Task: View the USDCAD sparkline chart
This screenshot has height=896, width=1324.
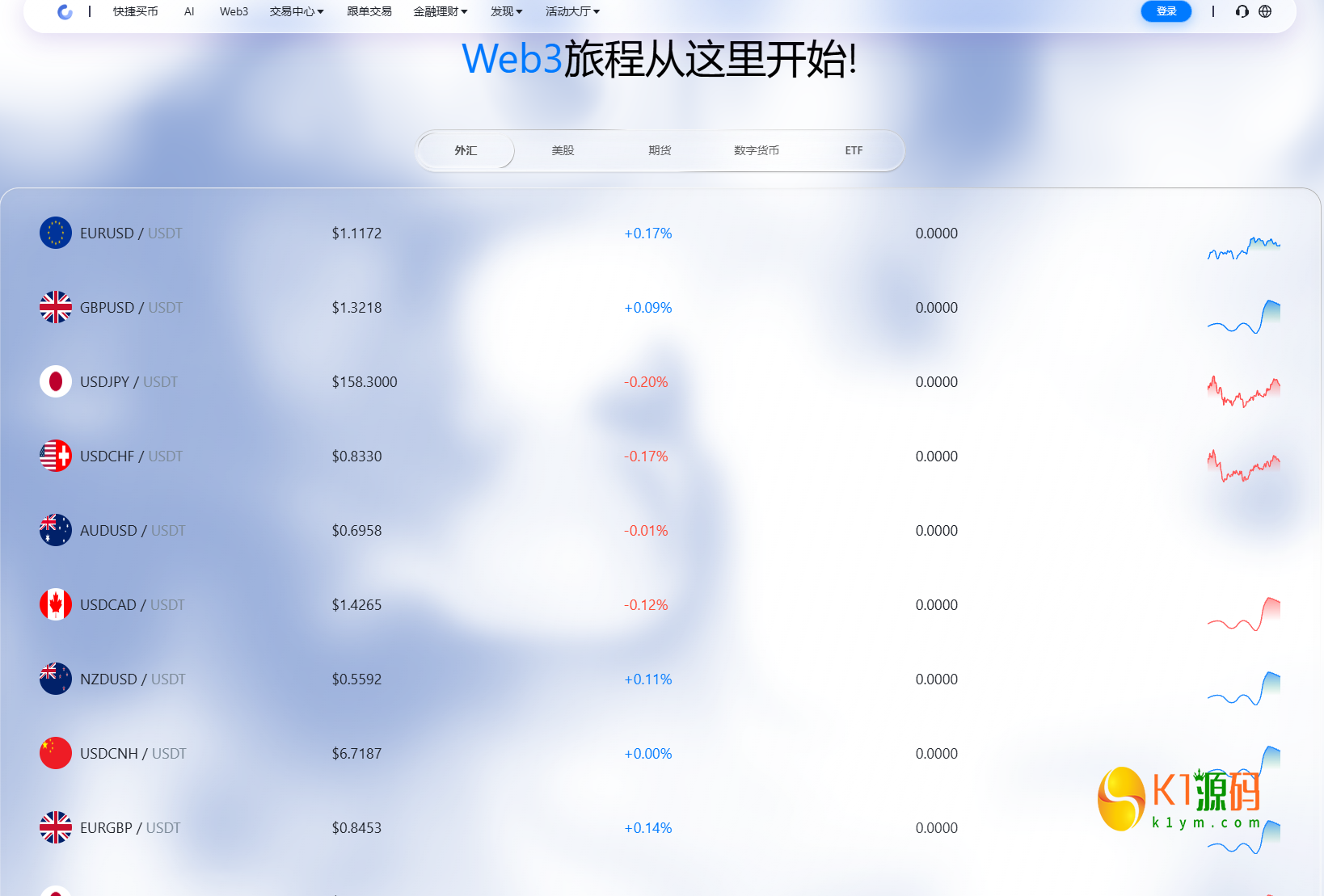Action: pos(1244,614)
